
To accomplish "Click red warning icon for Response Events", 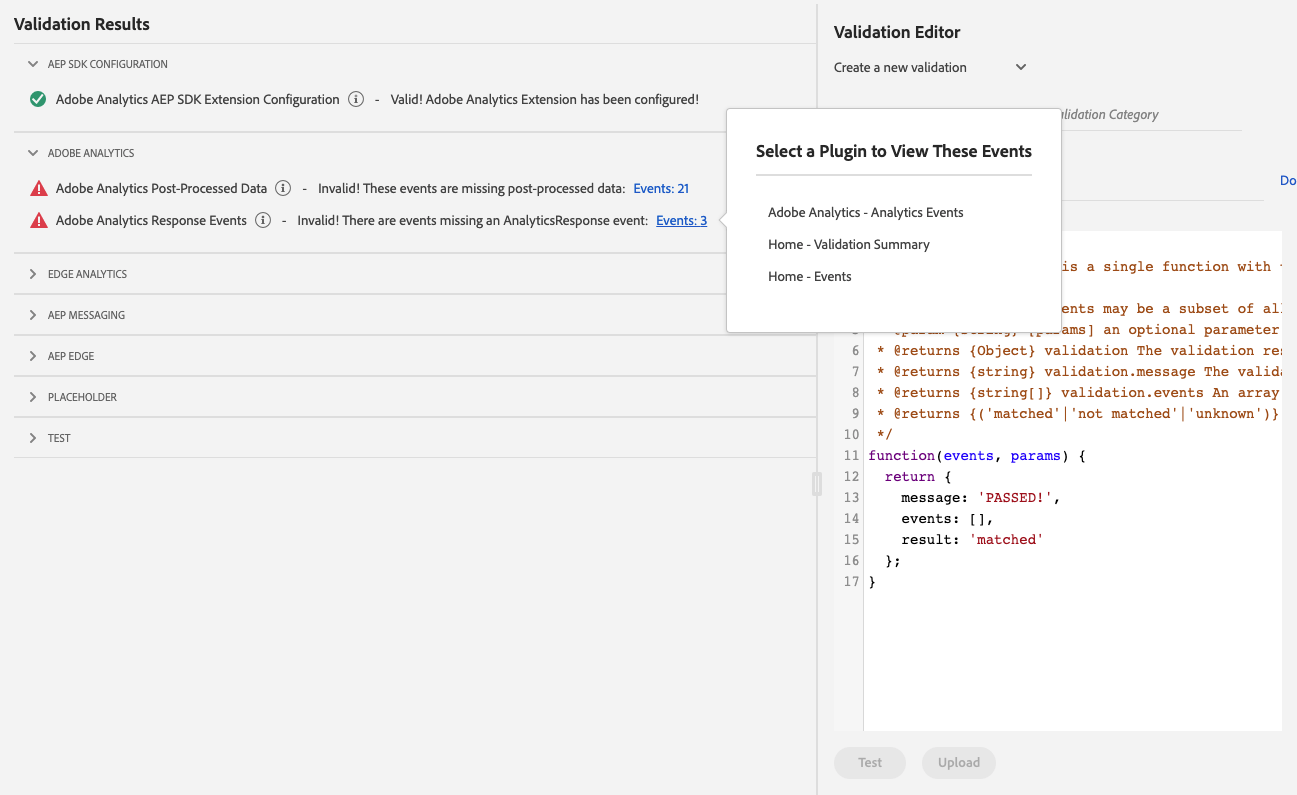I will click(38, 220).
